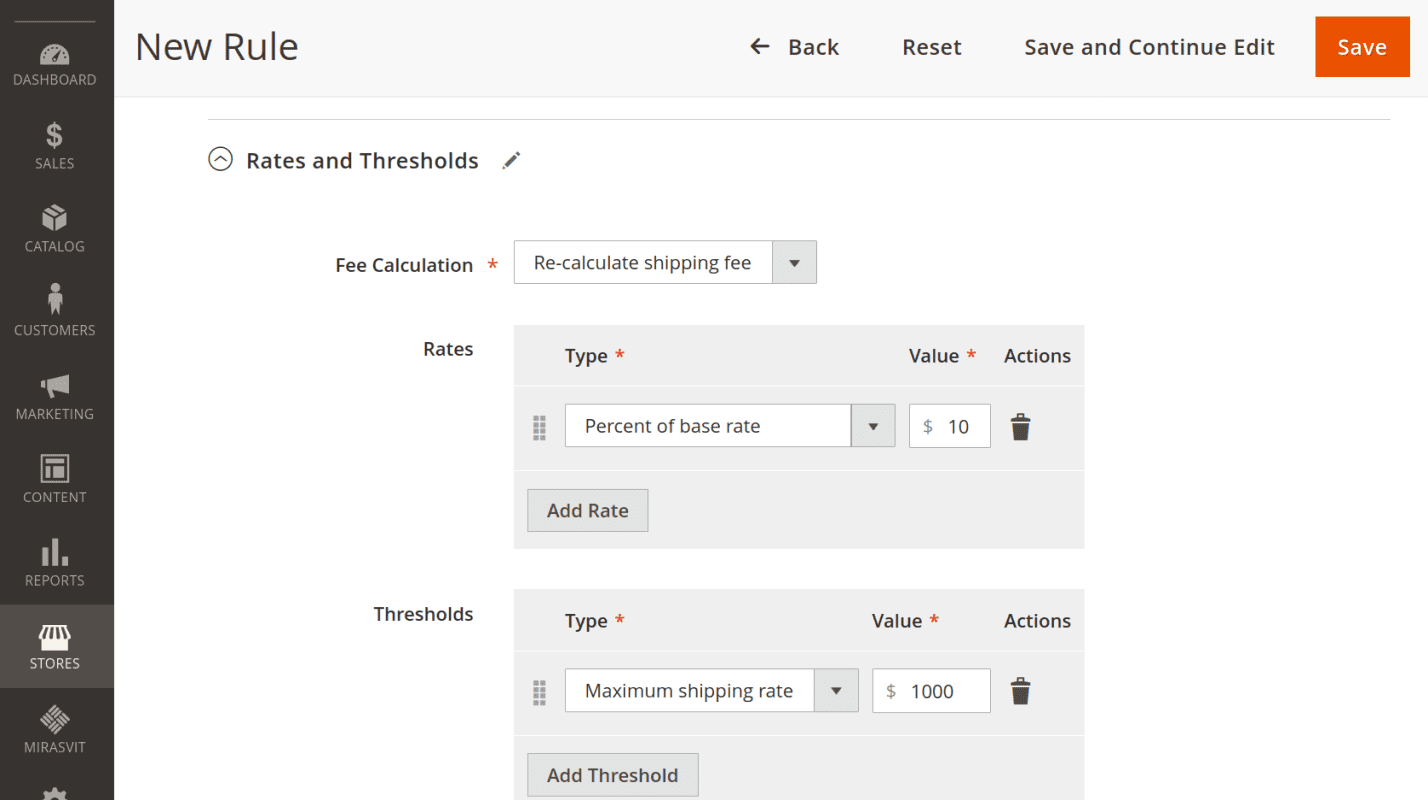Click the pencil icon next to Rates and Thresholds
This screenshot has height=800, width=1428.
tap(512, 160)
